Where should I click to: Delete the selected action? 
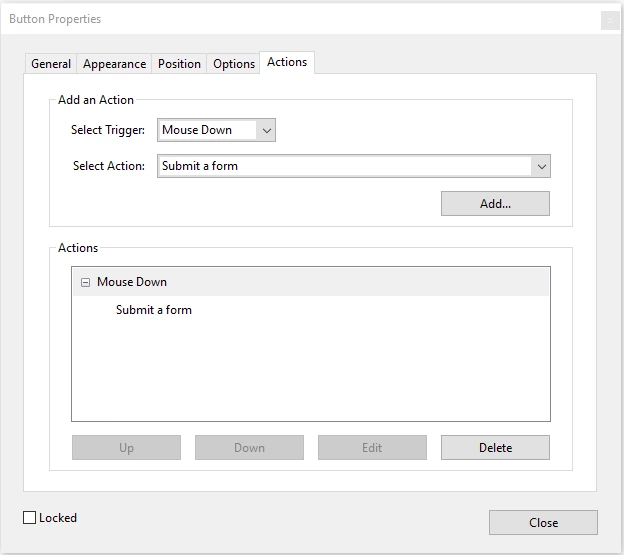495,448
